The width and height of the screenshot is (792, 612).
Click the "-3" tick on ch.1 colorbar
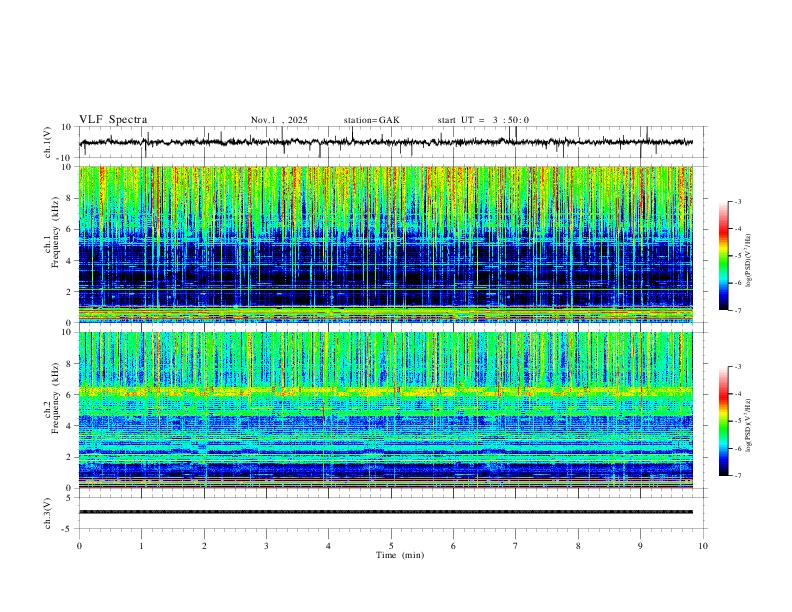click(738, 201)
